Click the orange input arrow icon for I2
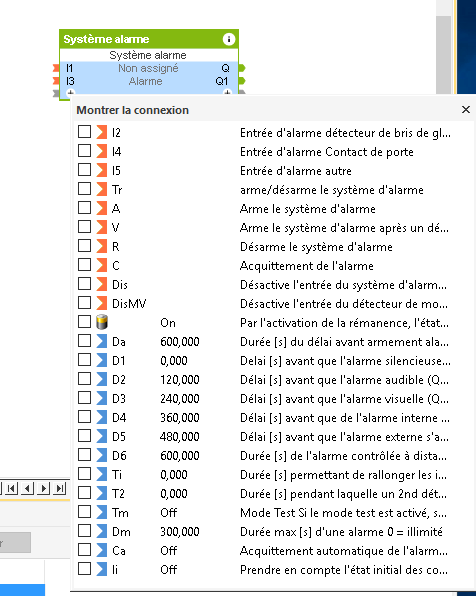476x596 pixels. pyautogui.click(x=102, y=132)
